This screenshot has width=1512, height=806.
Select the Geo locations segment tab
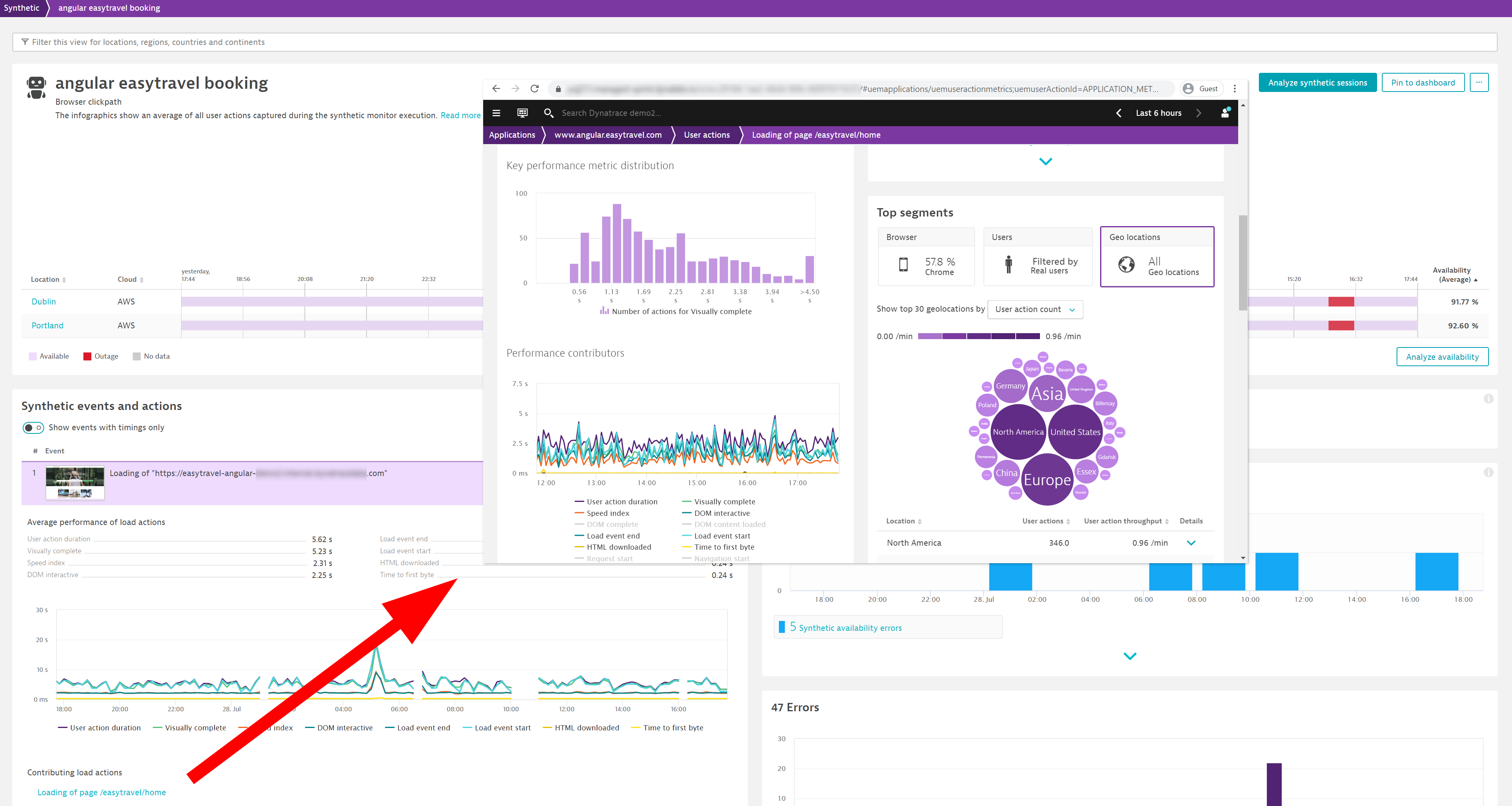pos(1156,257)
